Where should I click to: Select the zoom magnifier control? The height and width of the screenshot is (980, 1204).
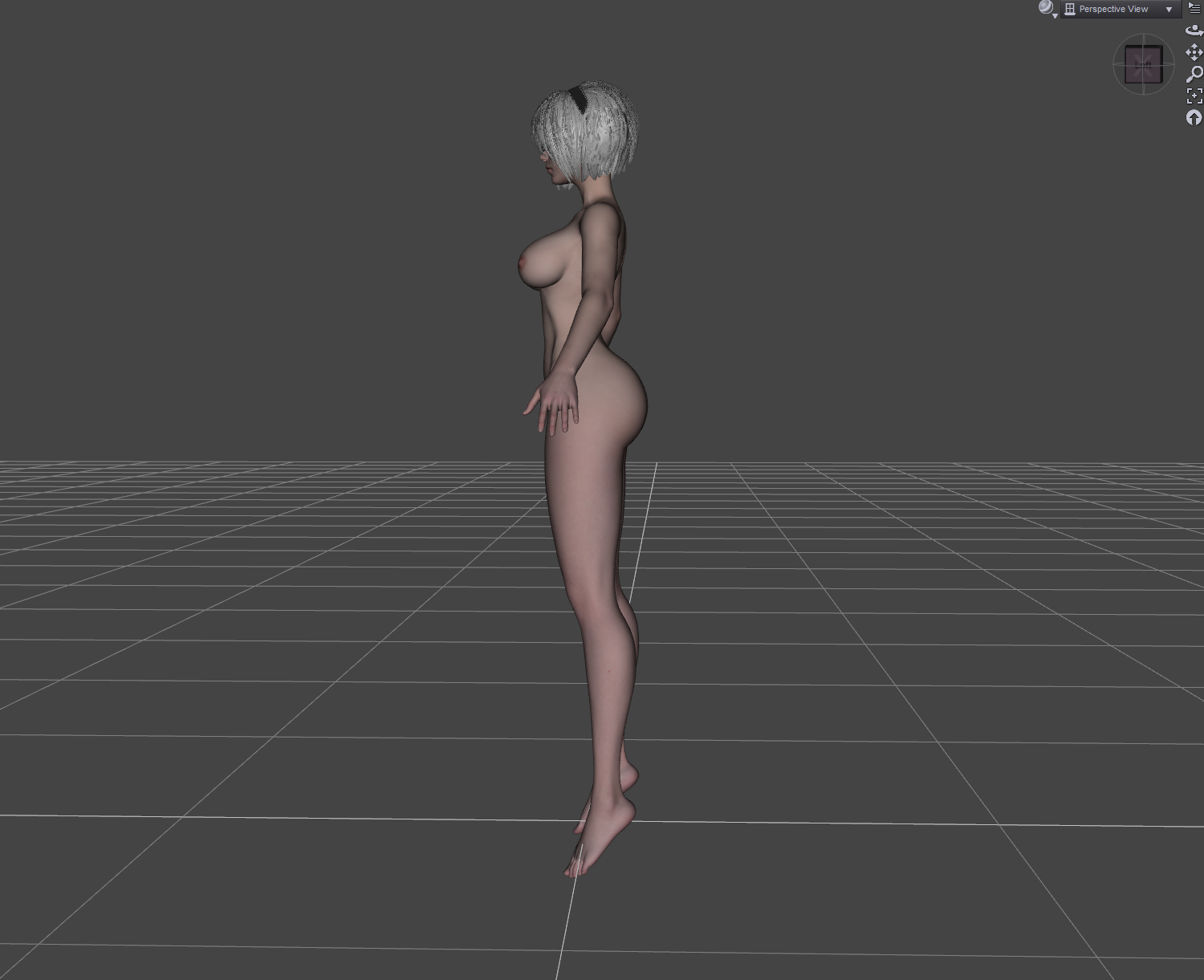click(1194, 75)
